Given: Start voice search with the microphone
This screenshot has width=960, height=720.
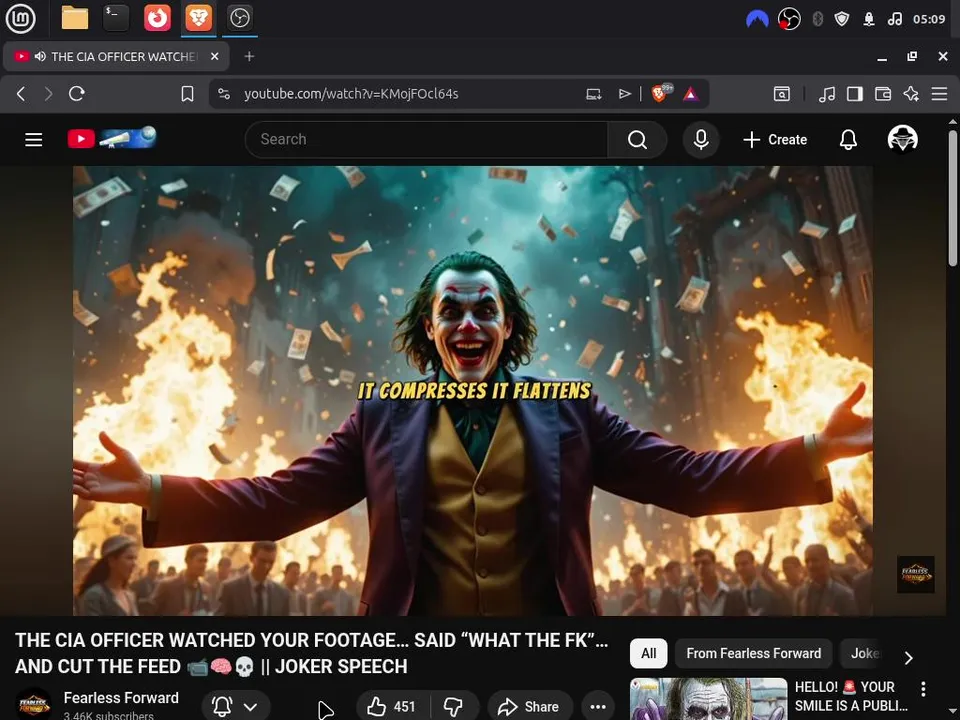Looking at the screenshot, I should pos(701,140).
